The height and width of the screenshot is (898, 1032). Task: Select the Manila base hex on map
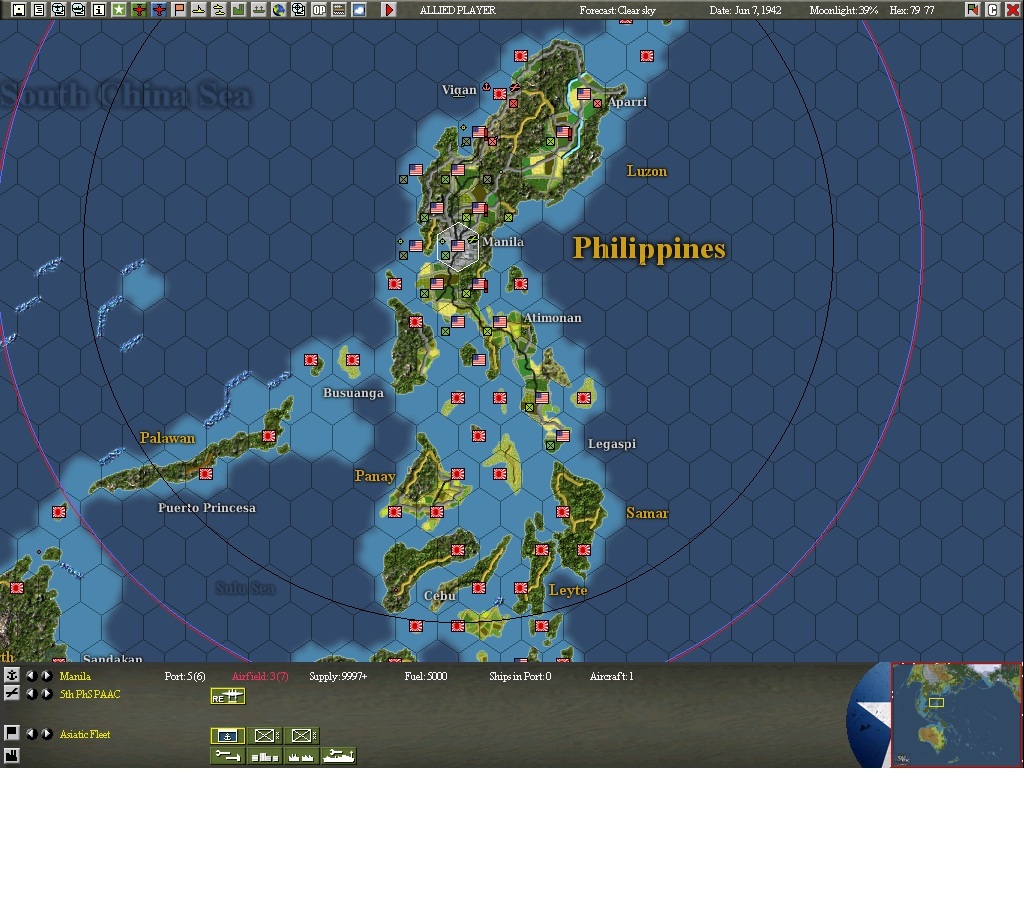tap(457, 247)
